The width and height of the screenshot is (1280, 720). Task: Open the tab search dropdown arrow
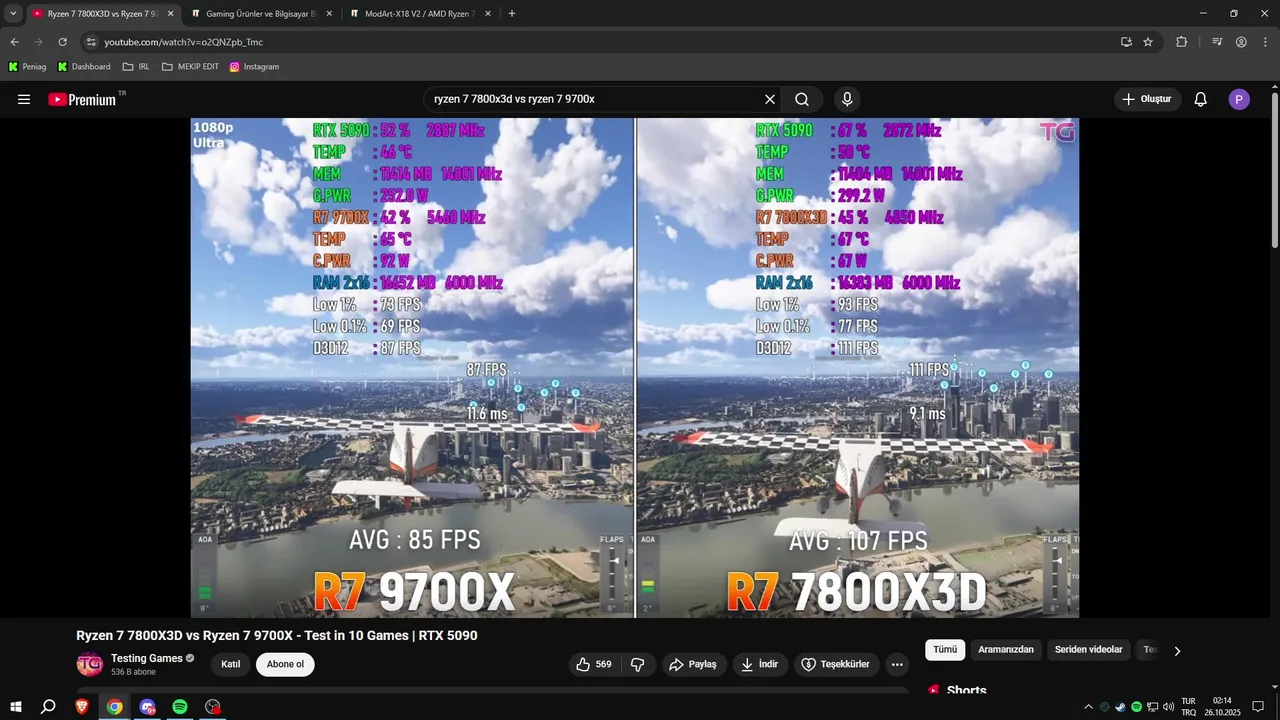13,14
